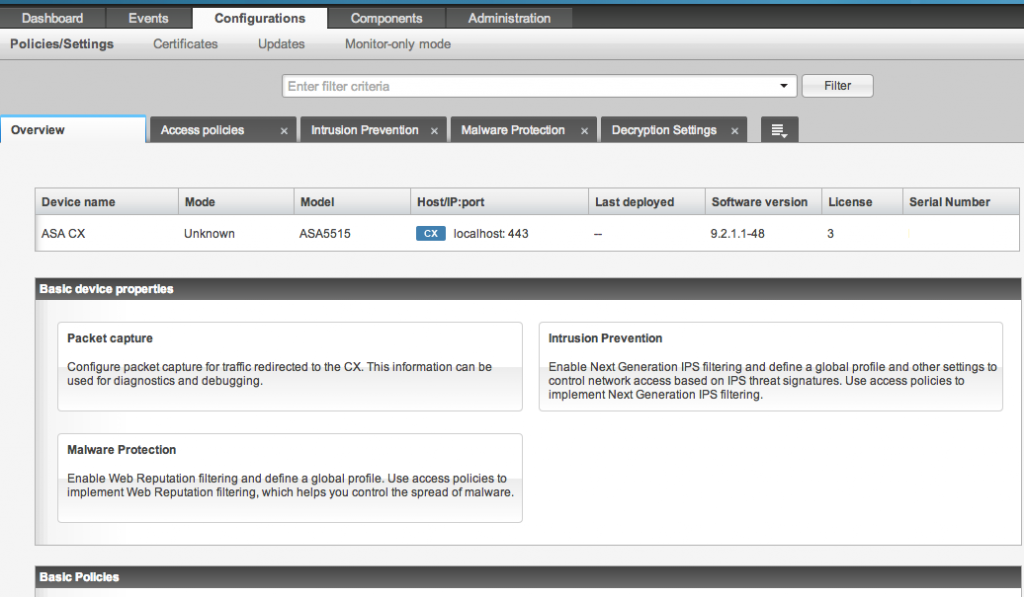Close the Decryption Settings tab
The image size is (1024, 597).
click(734, 131)
